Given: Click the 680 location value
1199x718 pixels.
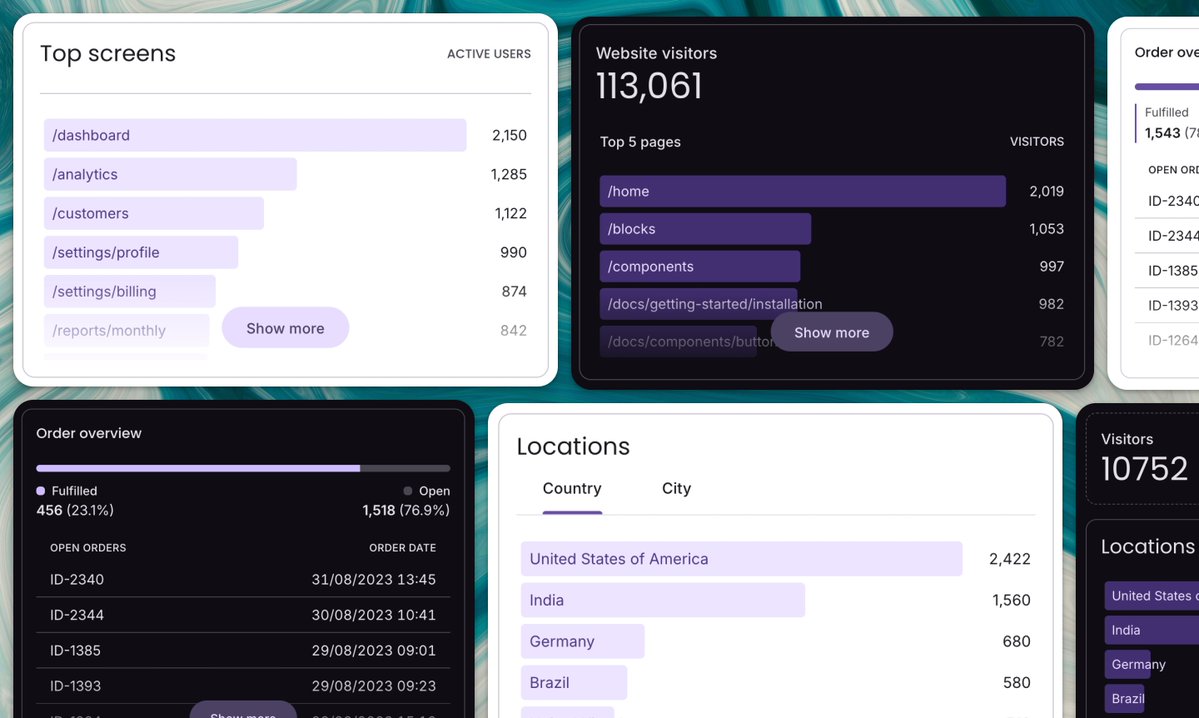Looking at the screenshot, I should coord(1016,642).
